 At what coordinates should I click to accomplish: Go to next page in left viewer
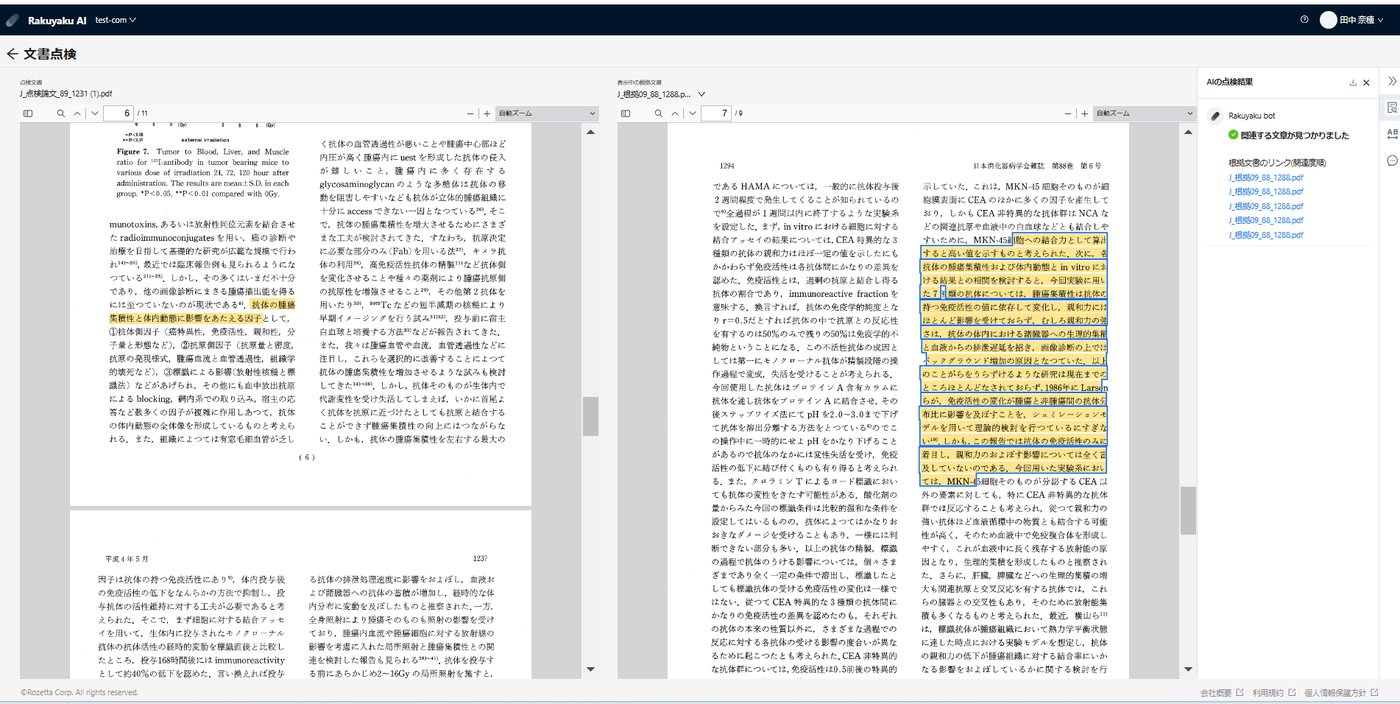coord(95,114)
